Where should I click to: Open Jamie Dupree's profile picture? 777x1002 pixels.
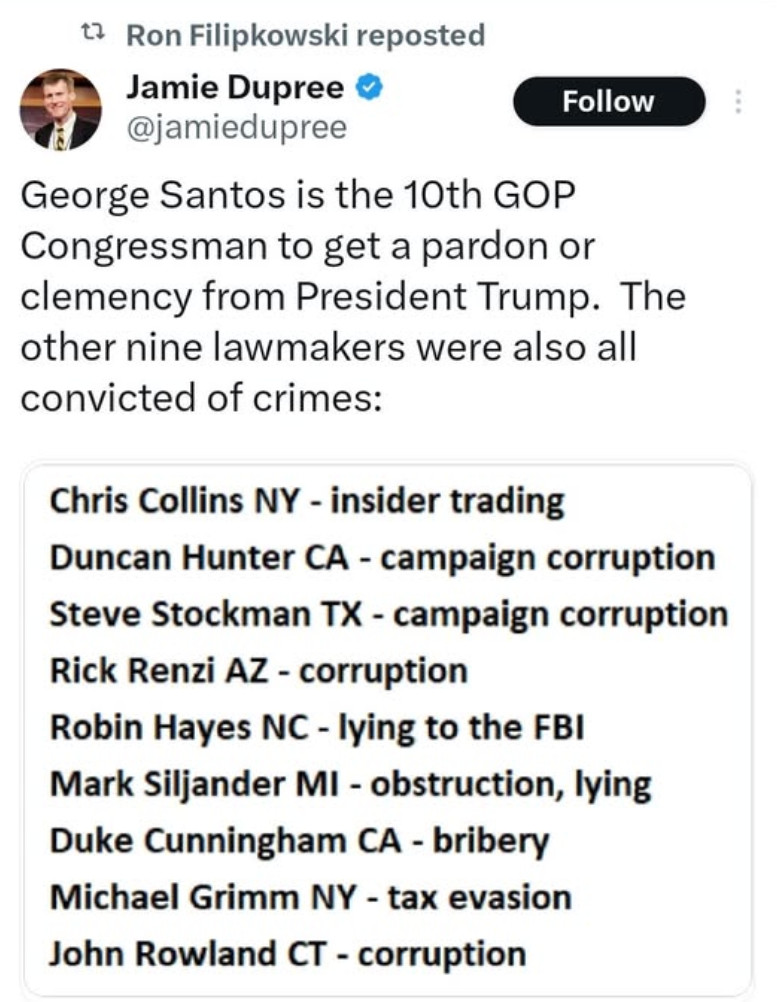(x=60, y=109)
